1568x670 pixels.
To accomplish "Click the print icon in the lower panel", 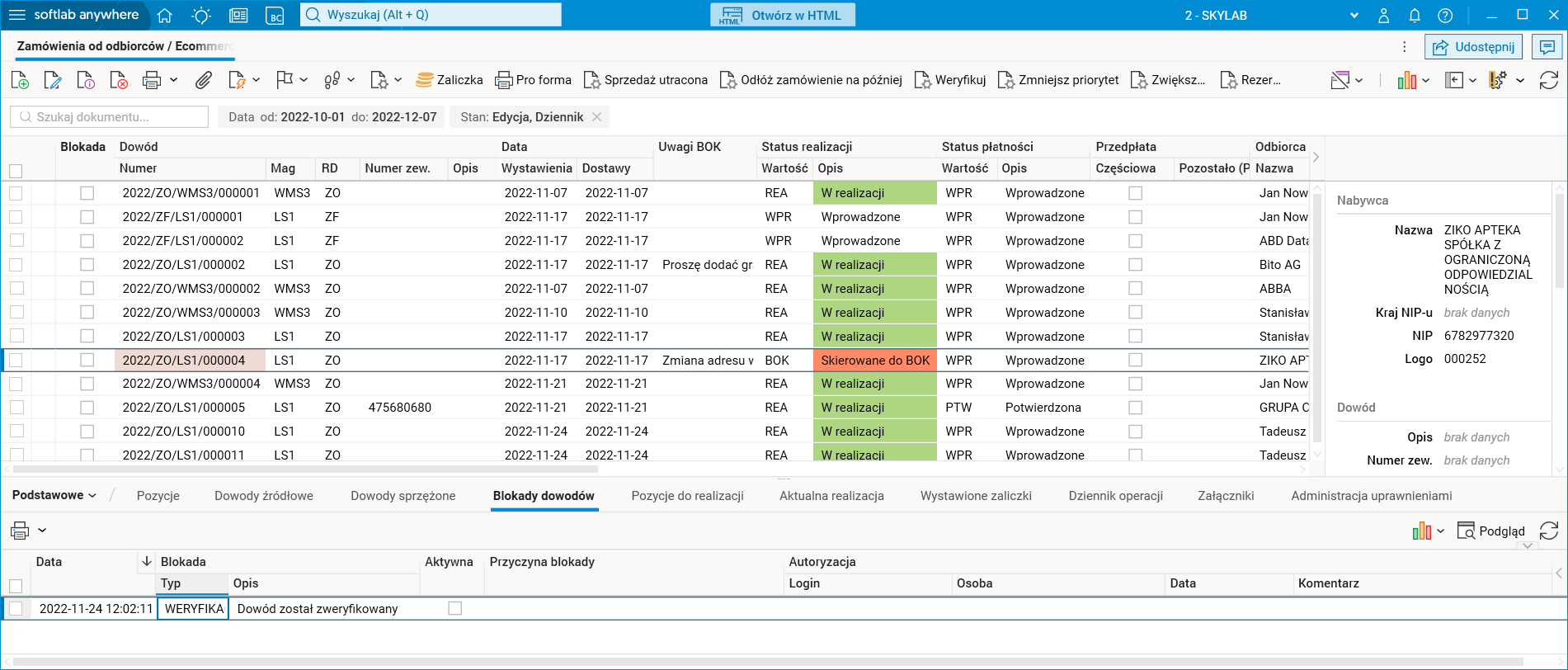I will [20, 531].
